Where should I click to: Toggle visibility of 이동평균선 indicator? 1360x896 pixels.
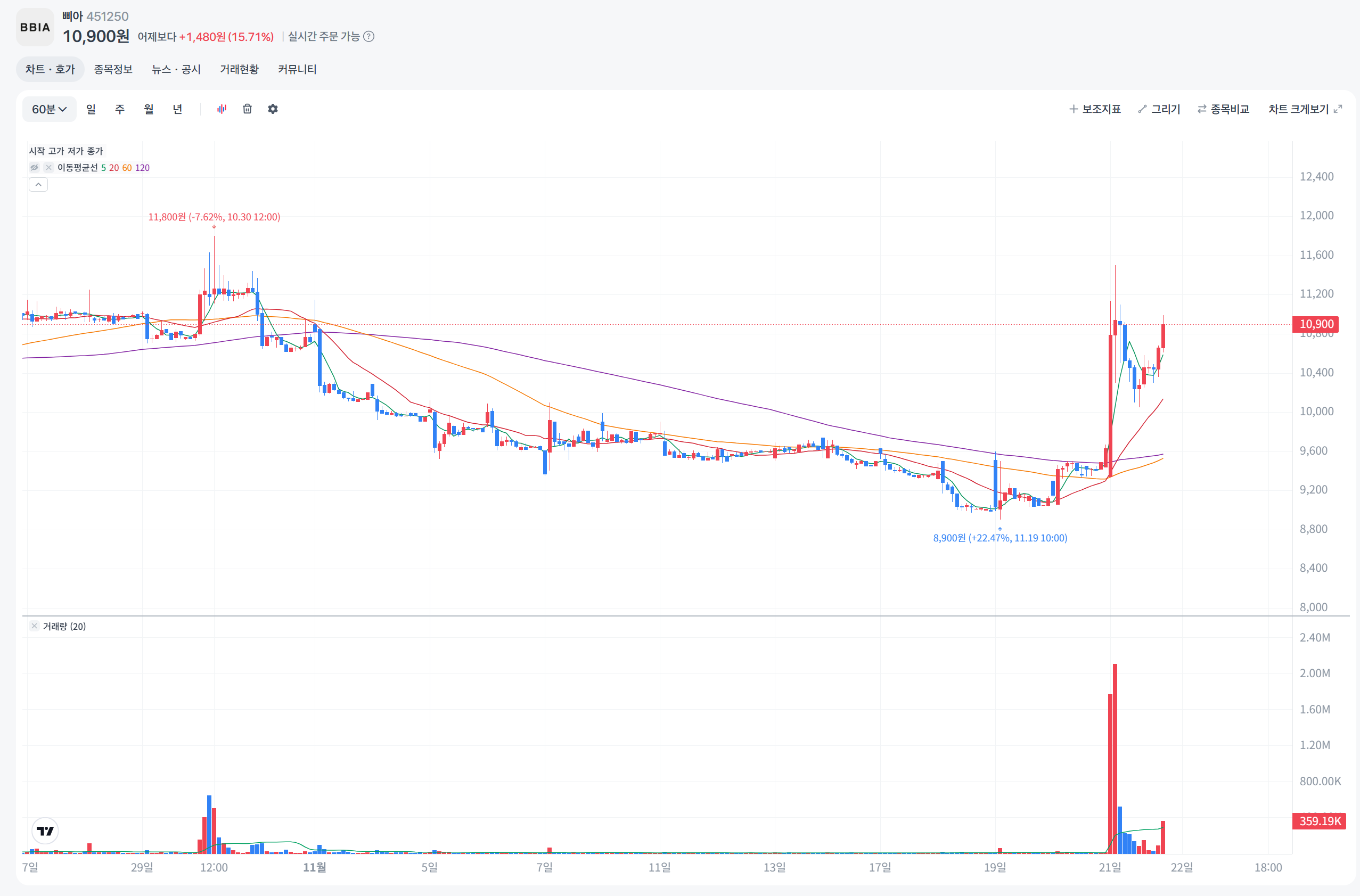point(34,167)
